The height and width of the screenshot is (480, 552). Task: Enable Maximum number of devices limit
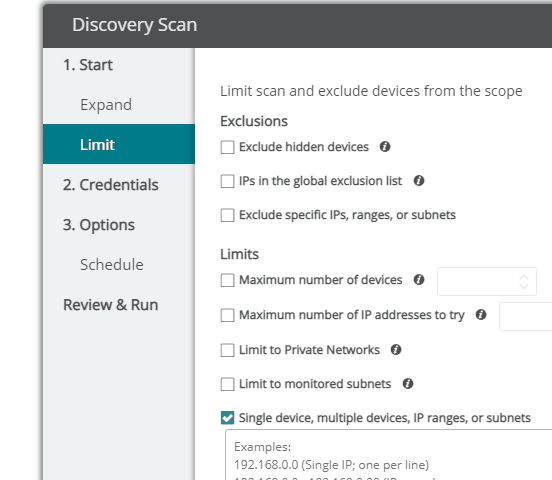[x=227, y=280]
